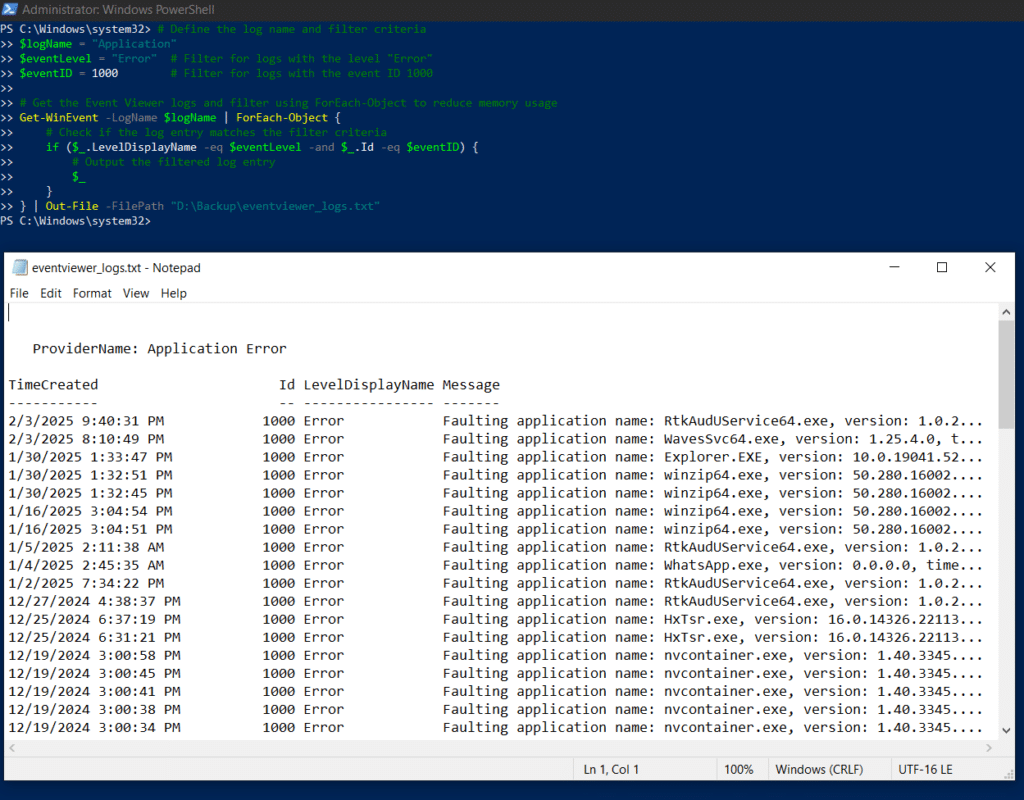Click the vertical scrollbar thumb in Notepad

pyautogui.click(x=1006, y=375)
